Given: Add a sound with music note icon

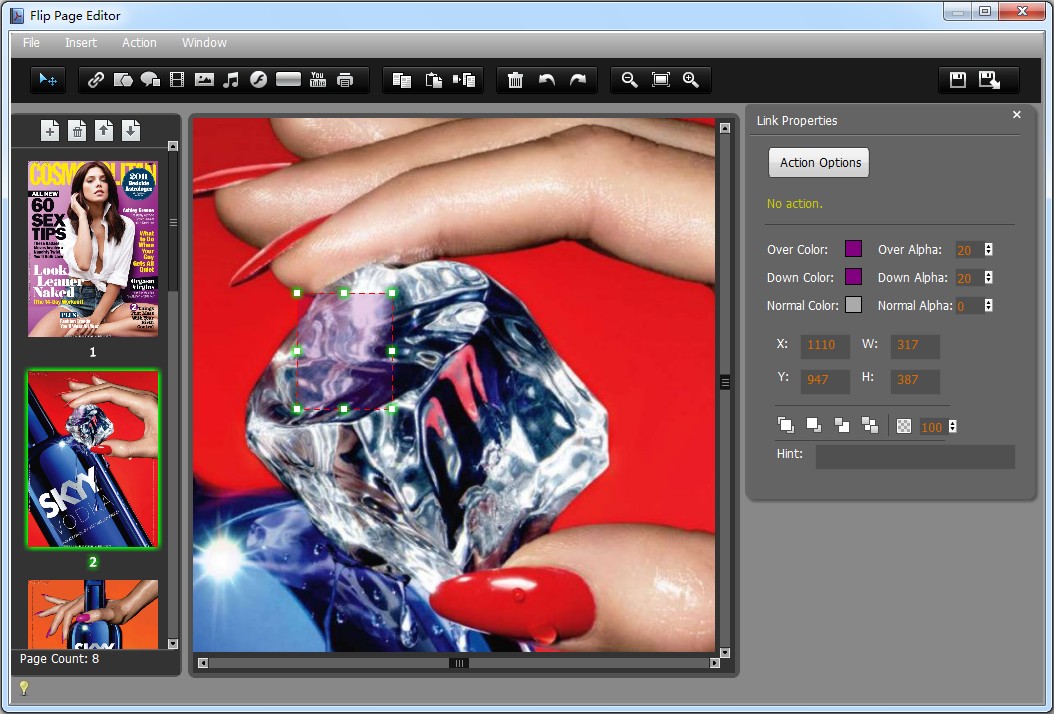Looking at the screenshot, I should 231,80.
